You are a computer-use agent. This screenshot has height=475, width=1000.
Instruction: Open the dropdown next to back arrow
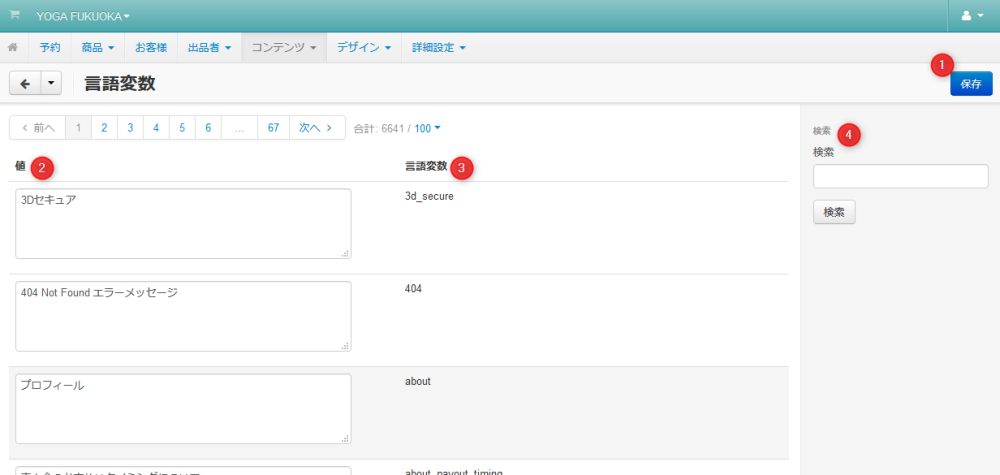pos(51,84)
